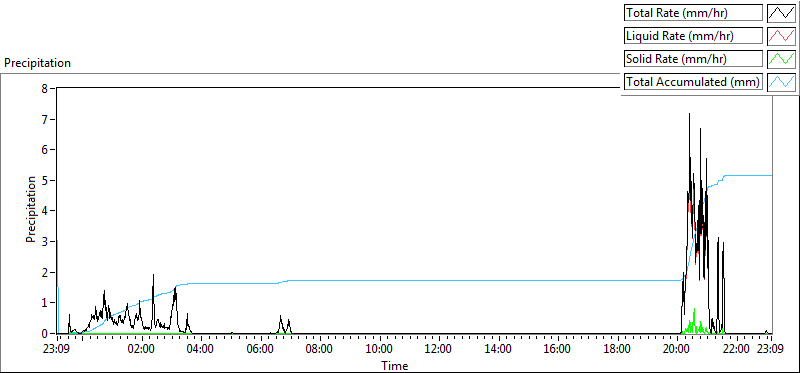Click the Solid Rate green line icon
The image size is (800, 373).
click(x=781, y=59)
